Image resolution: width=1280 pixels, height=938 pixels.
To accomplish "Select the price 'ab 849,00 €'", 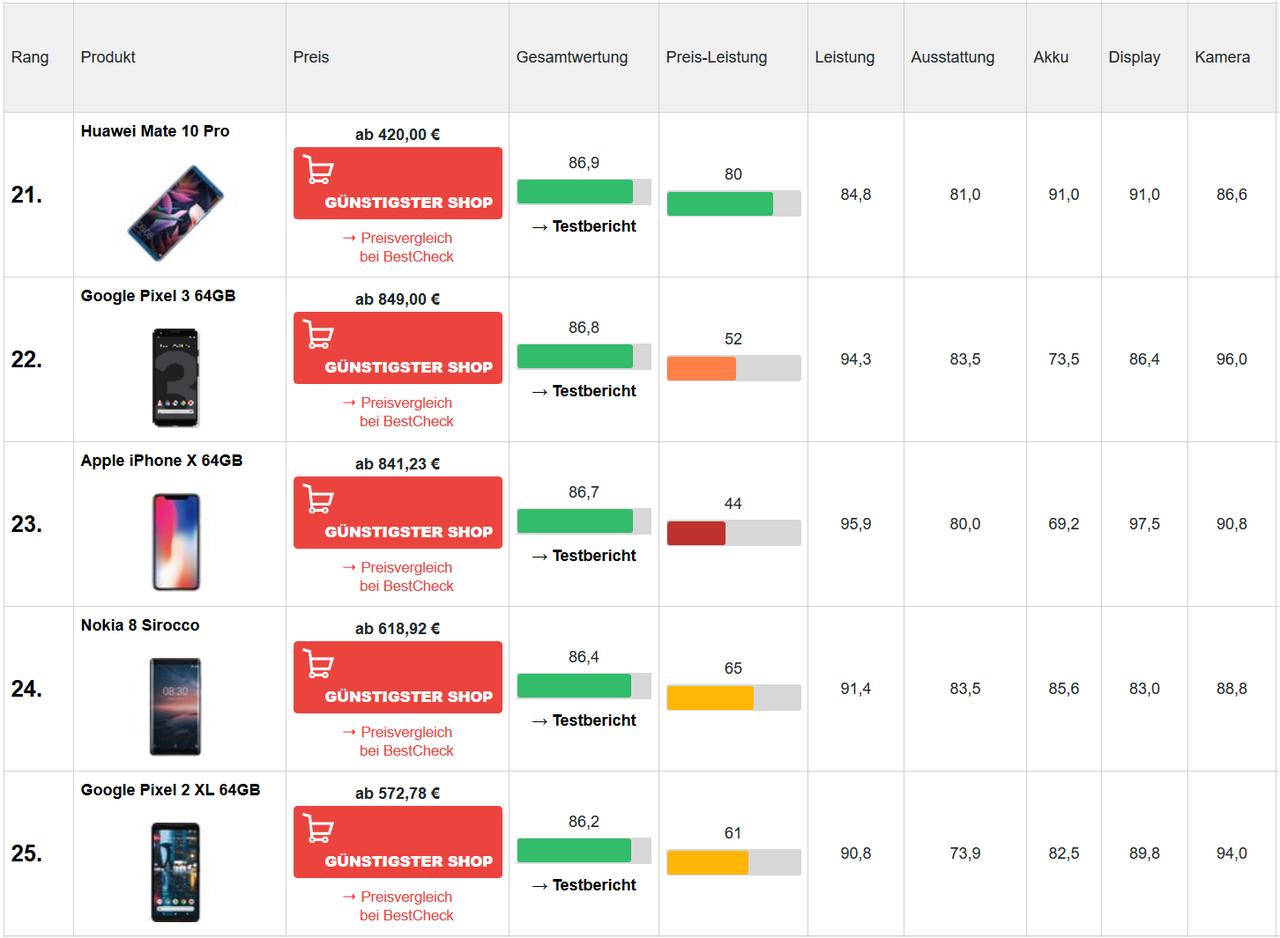I will point(398,299).
